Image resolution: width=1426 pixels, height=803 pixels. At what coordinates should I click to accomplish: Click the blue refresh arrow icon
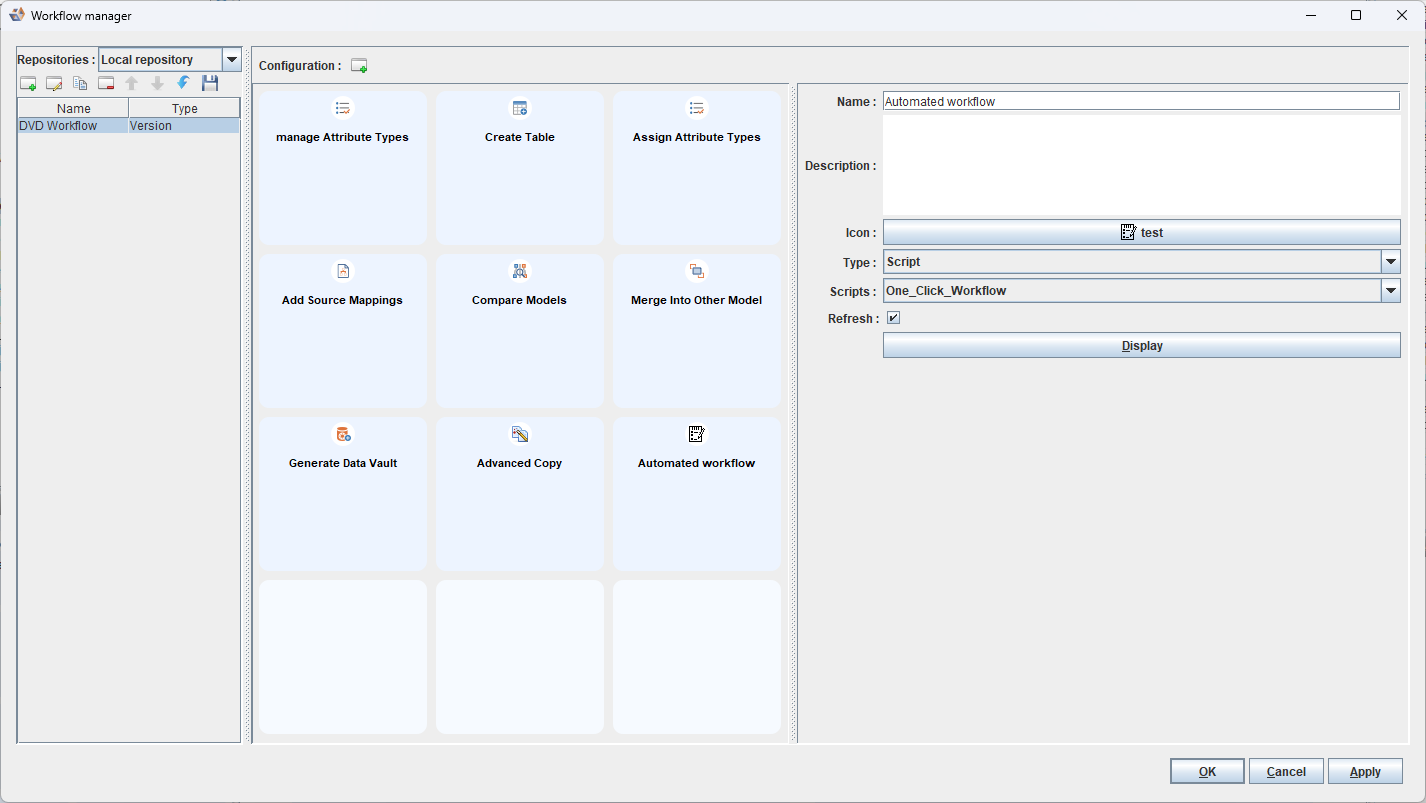(183, 83)
